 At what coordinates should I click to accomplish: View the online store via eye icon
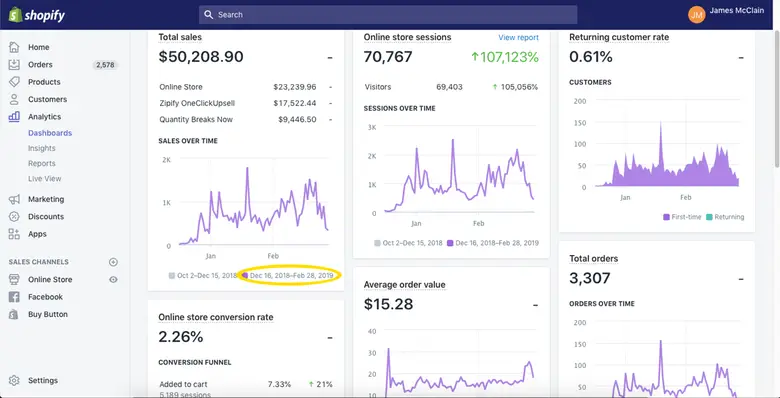113,280
